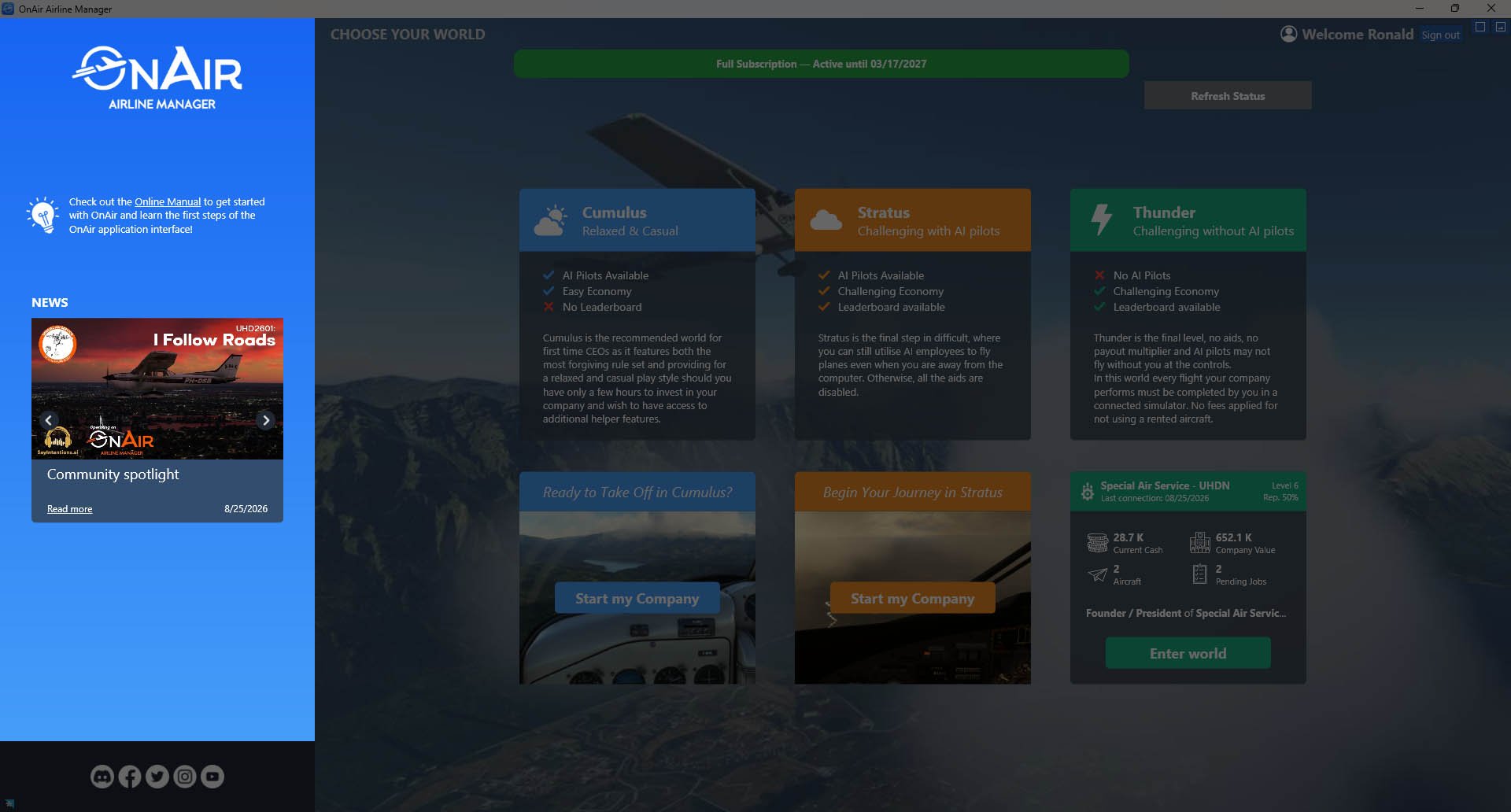Click the lightbulb tip icon
The image size is (1511, 812).
tap(42, 215)
